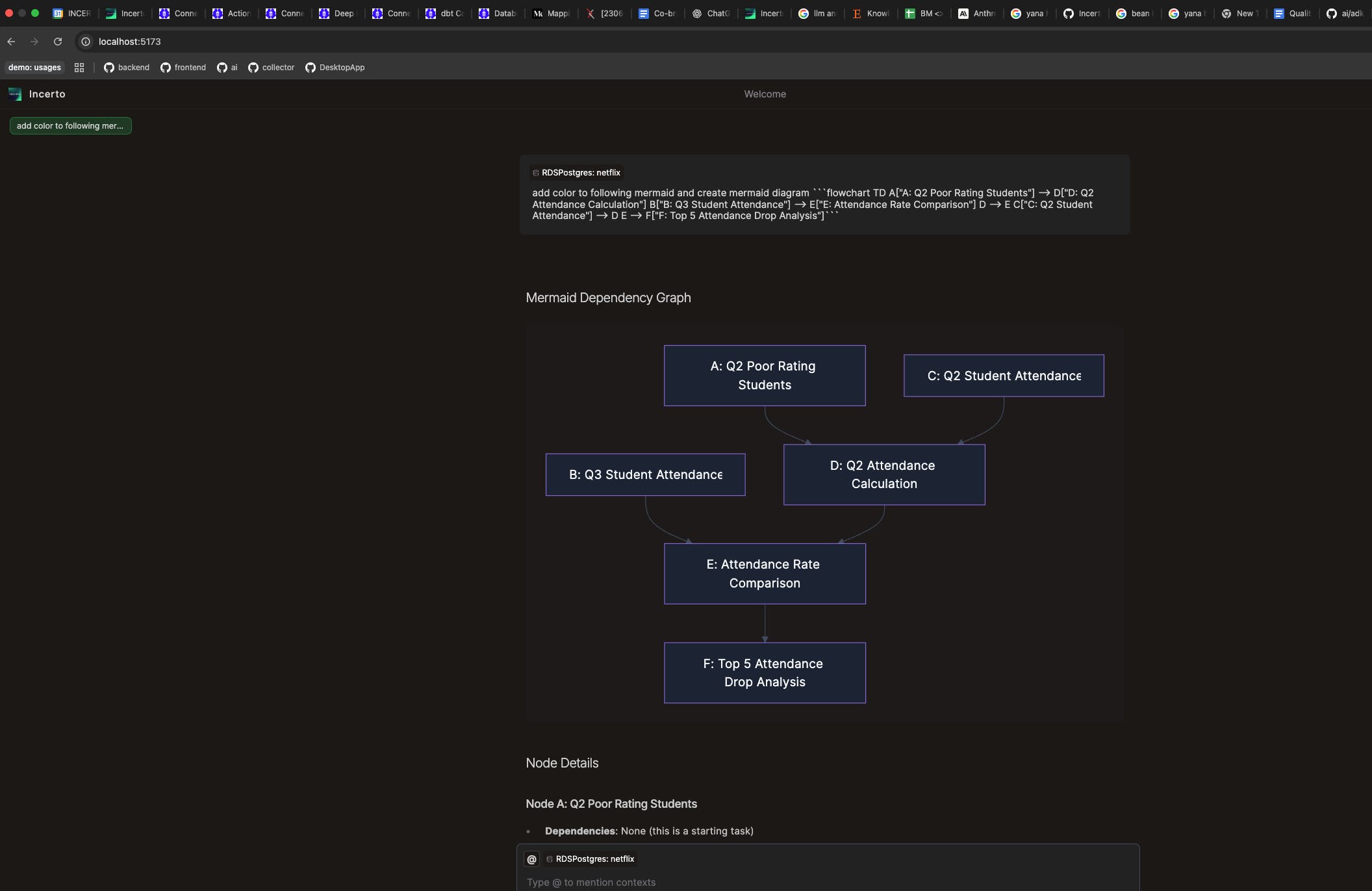The image size is (1372, 891).
Task: Click the browser reload icon
Action: tap(58, 42)
